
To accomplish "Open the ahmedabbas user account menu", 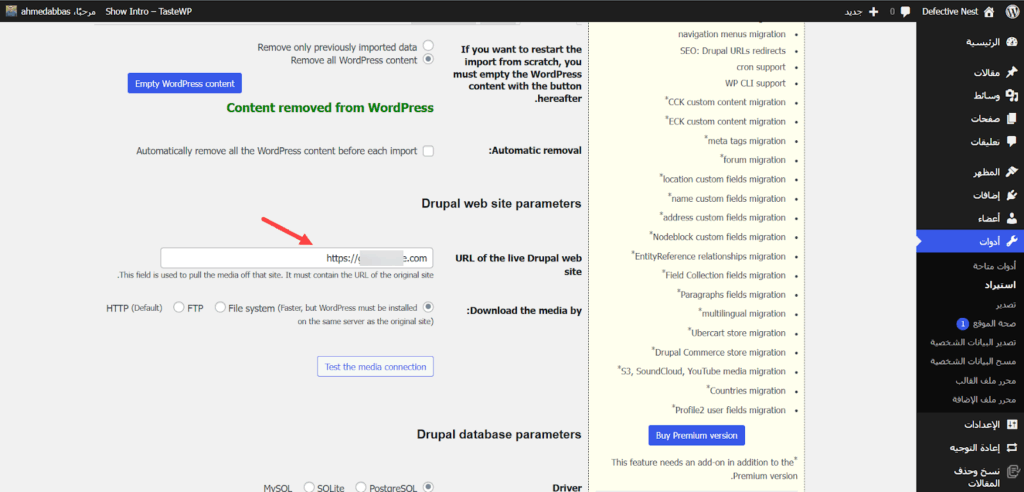I will point(50,12).
